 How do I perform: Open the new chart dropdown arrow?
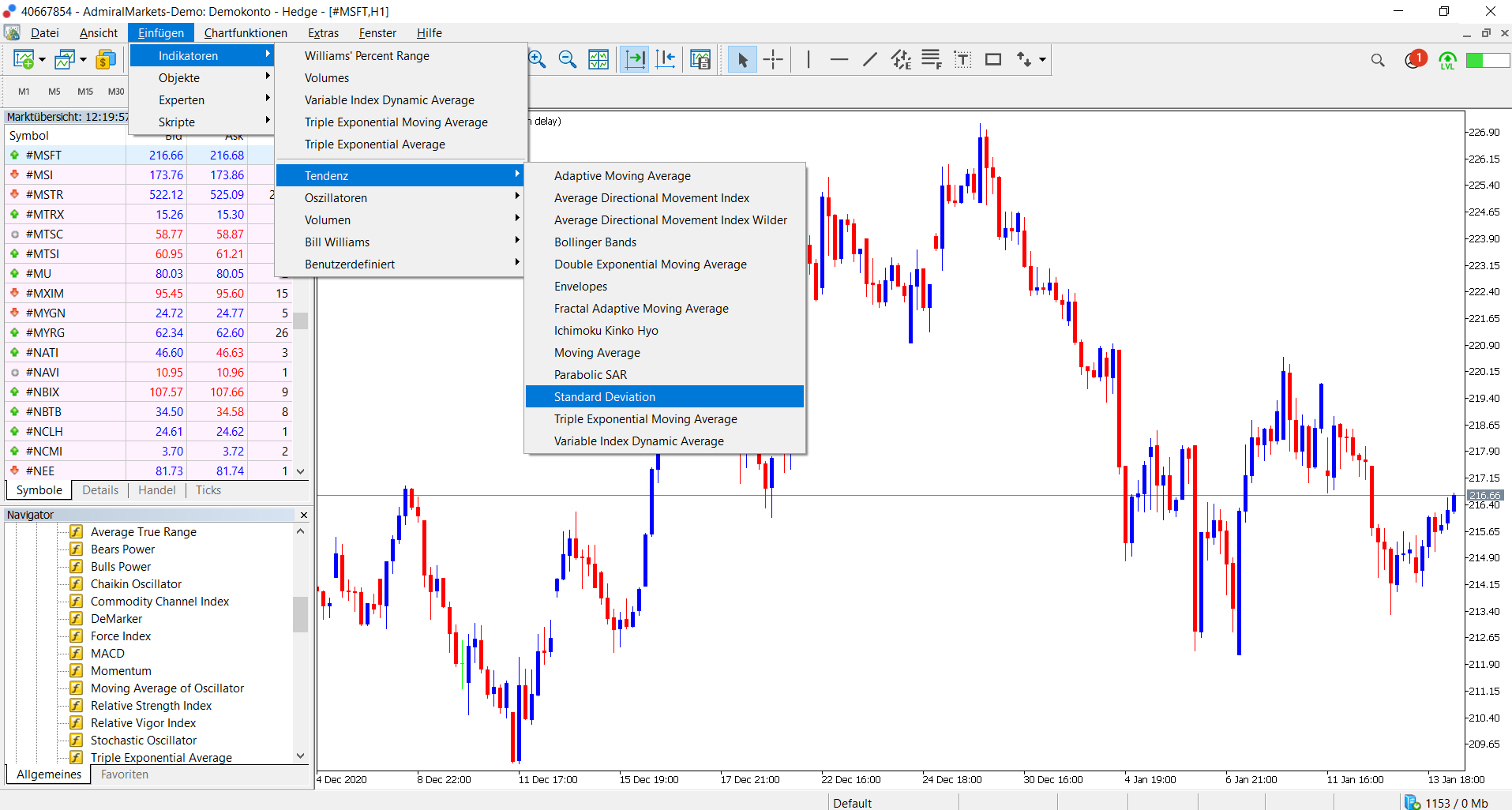pyautogui.click(x=42, y=60)
